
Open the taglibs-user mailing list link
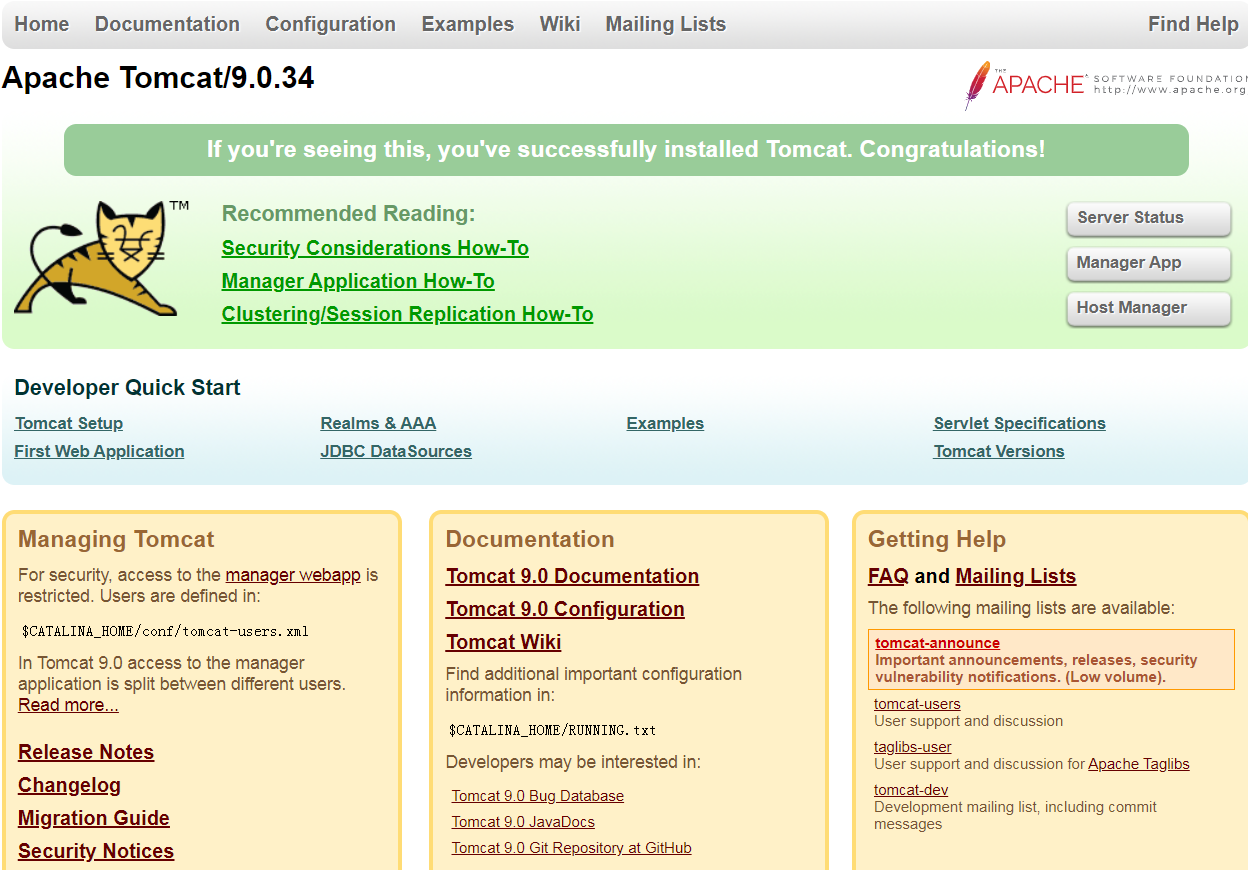[913, 747]
